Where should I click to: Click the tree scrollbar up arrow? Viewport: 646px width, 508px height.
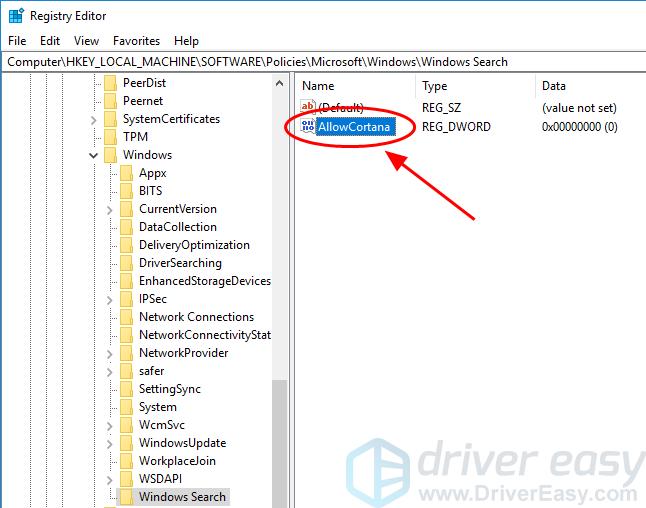pos(279,83)
